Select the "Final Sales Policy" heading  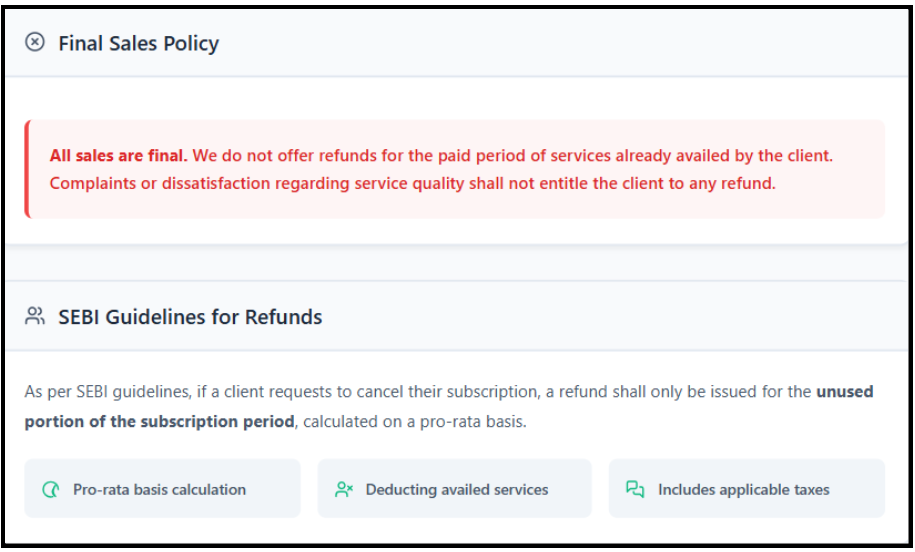coord(138,43)
